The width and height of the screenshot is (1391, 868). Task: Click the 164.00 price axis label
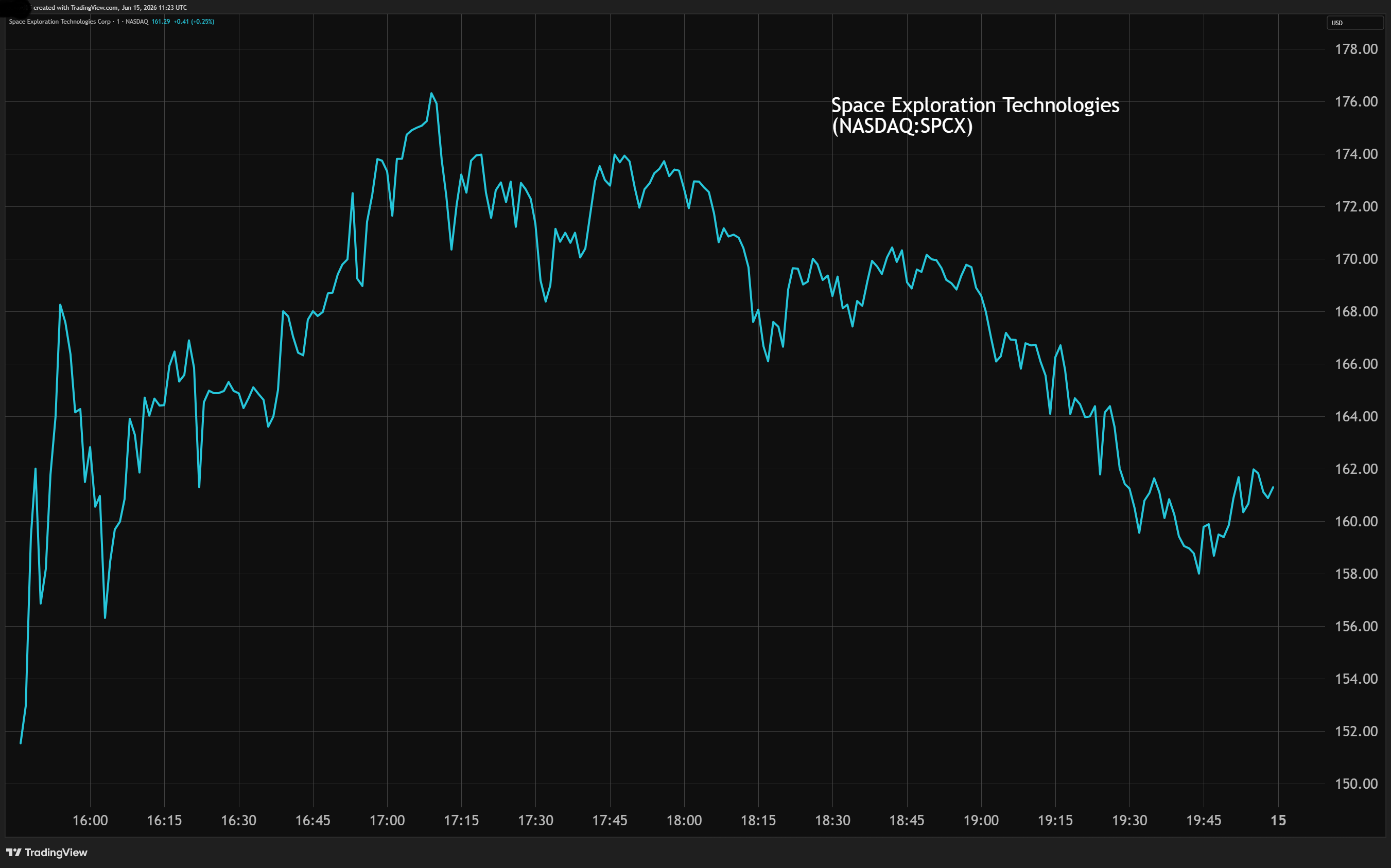1356,416
